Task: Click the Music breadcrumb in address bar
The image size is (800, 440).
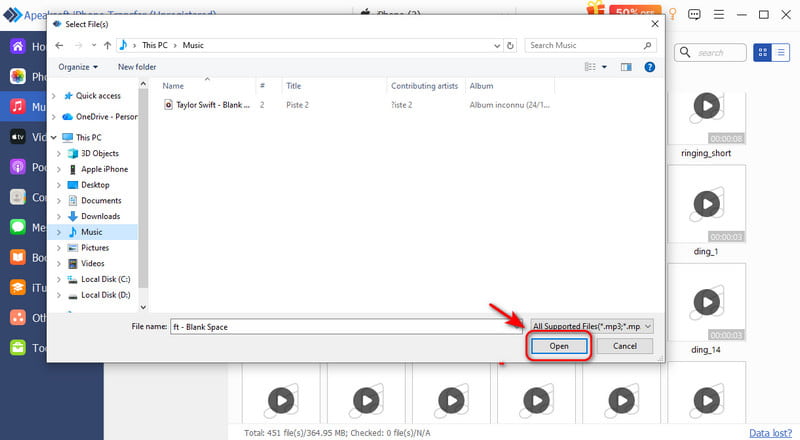Action: (x=193, y=45)
